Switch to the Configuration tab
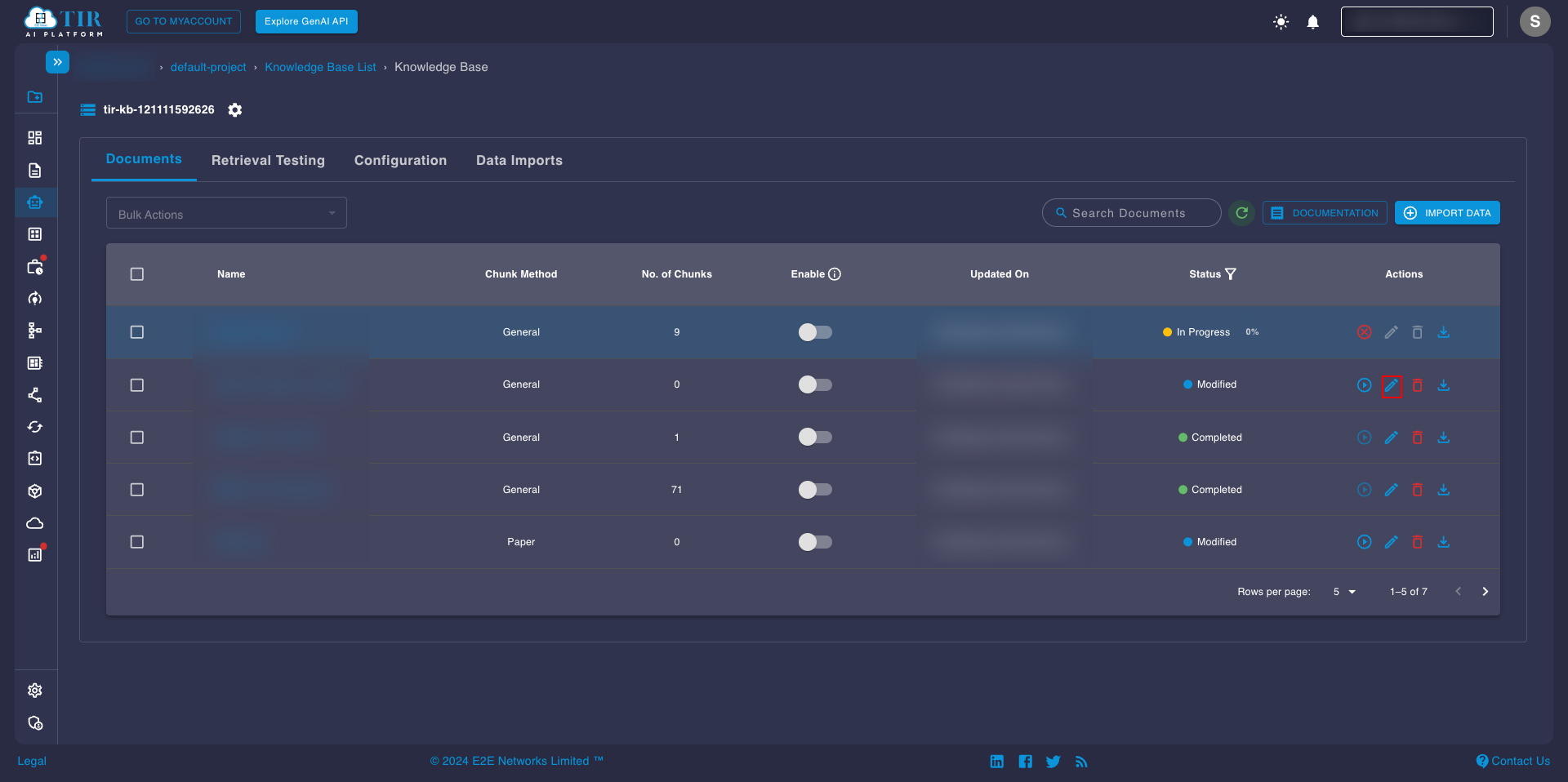 pyautogui.click(x=400, y=161)
